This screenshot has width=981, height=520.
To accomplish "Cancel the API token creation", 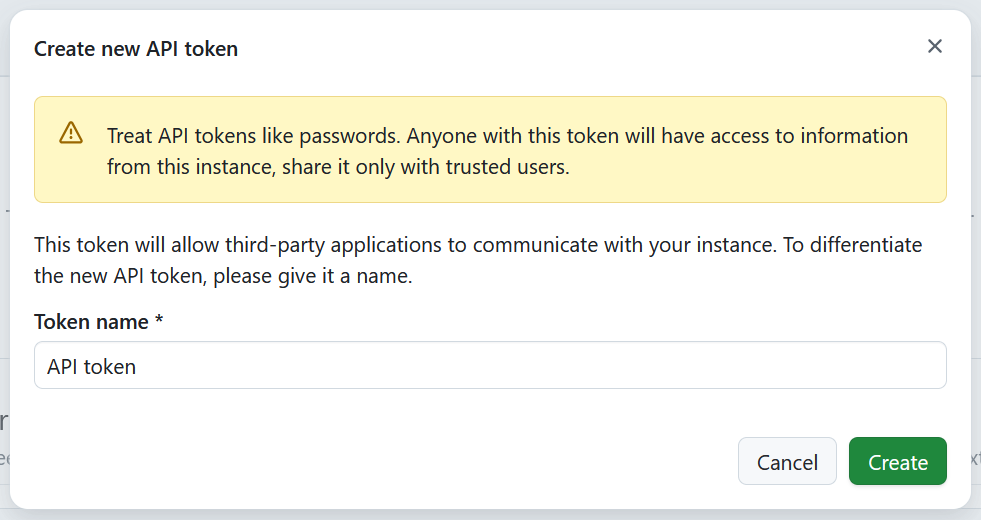I will pyautogui.click(x=787, y=462).
